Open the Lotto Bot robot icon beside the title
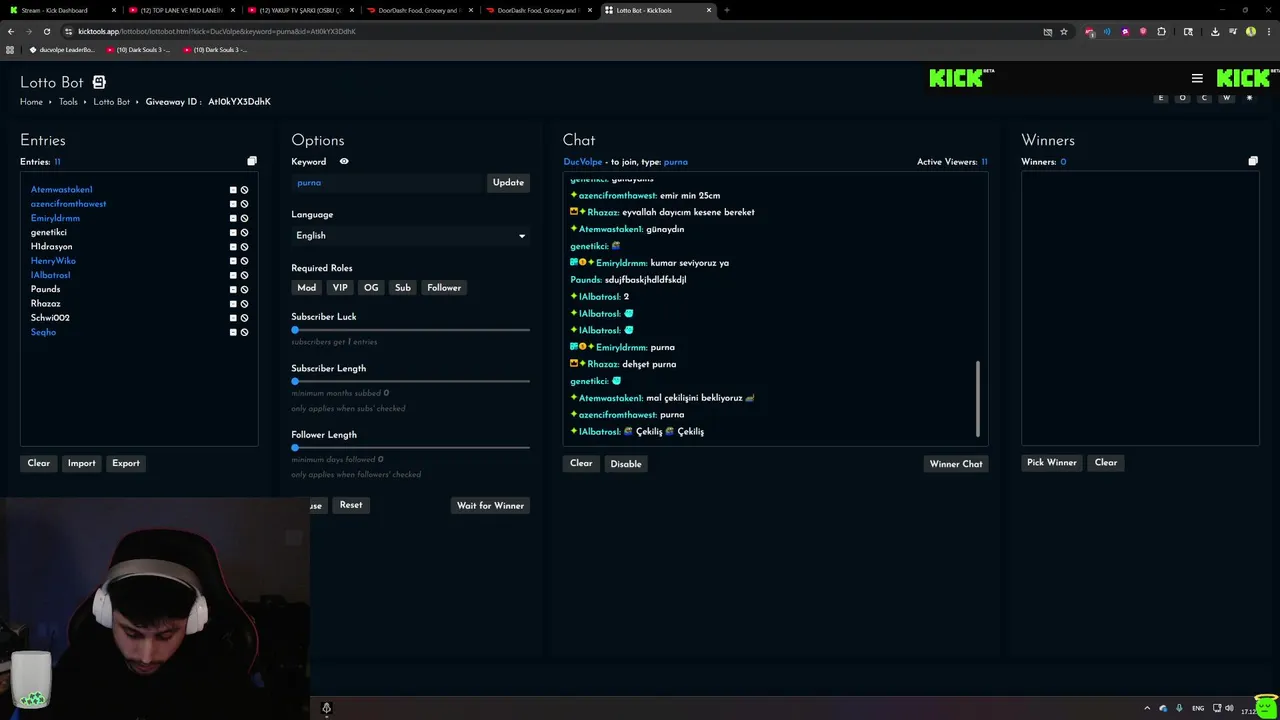The height and width of the screenshot is (720, 1280). tap(99, 82)
